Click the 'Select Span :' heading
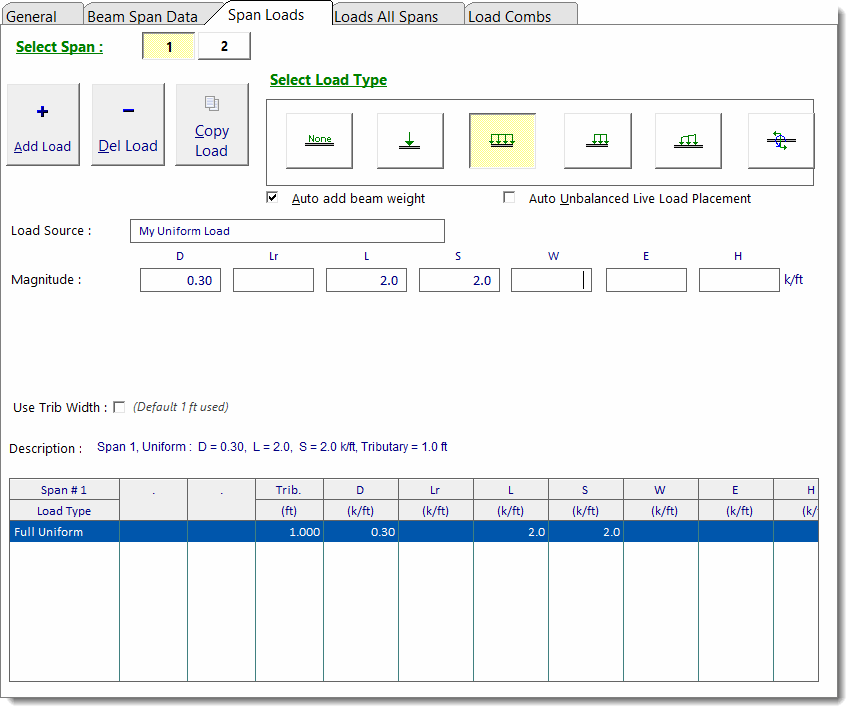 tap(59, 47)
